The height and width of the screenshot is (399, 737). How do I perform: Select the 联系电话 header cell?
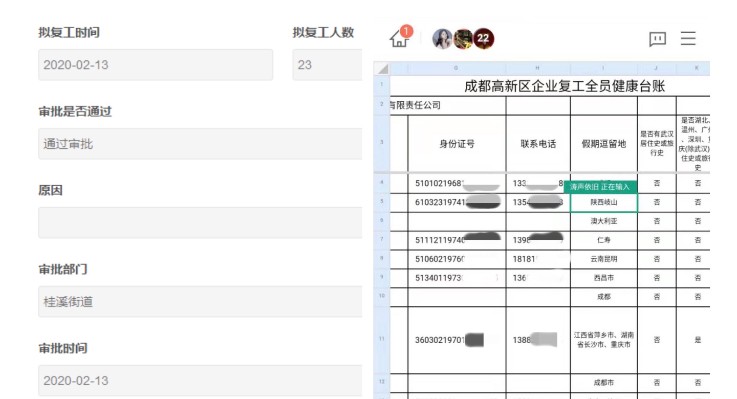538,144
